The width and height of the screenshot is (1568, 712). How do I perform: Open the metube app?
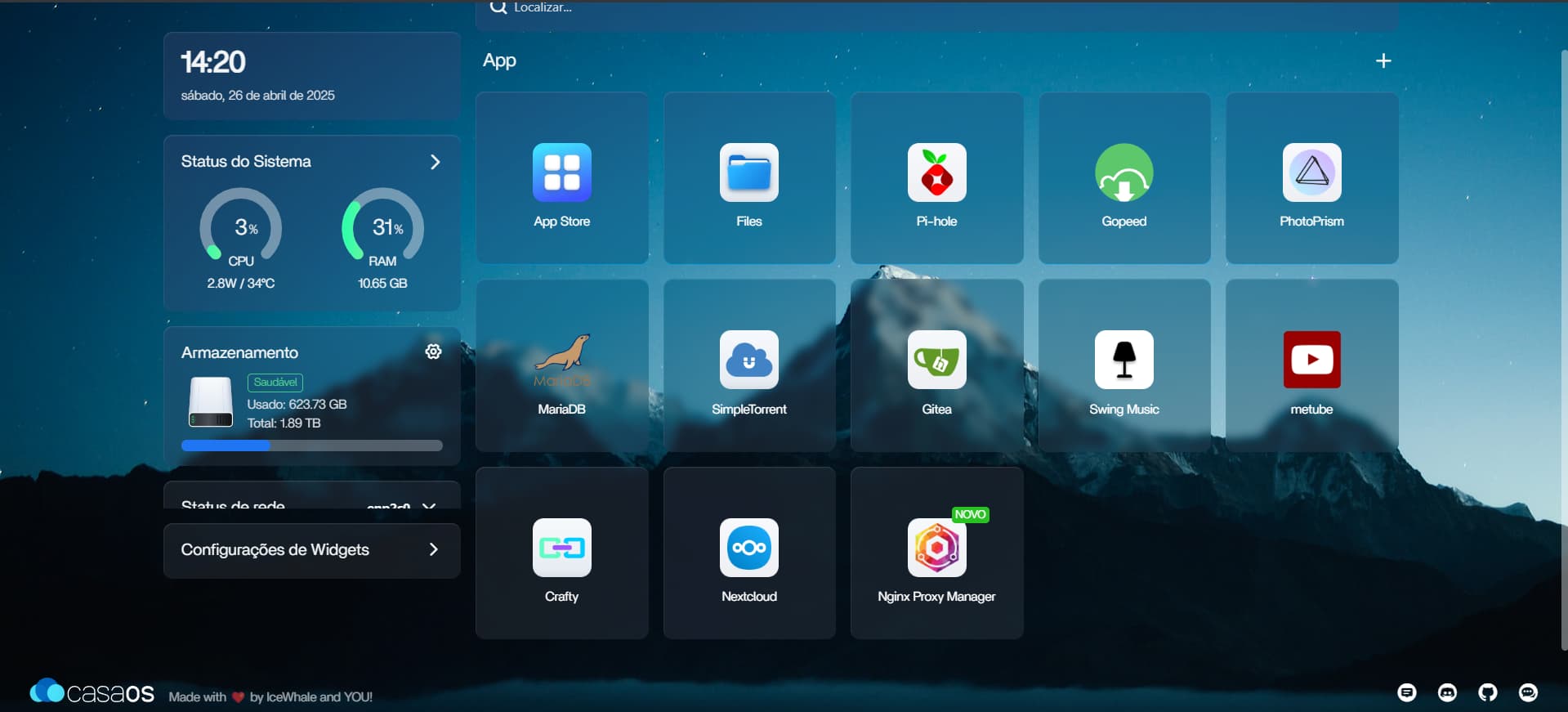tap(1311, 360)
